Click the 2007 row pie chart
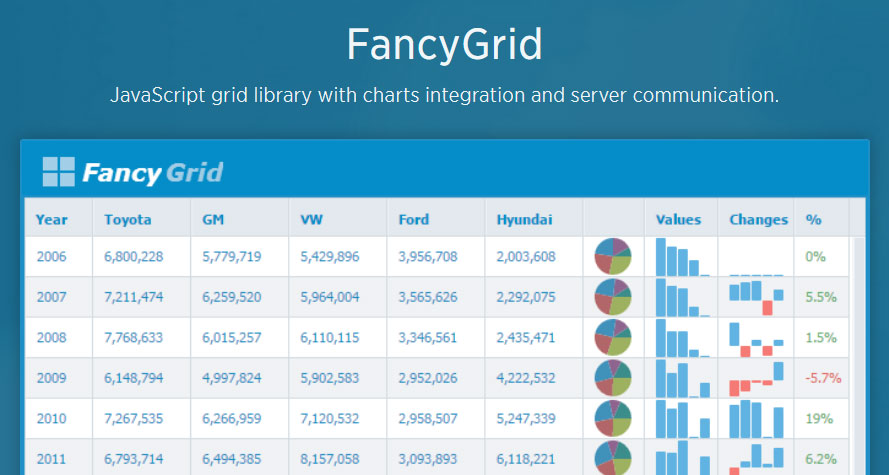Image resolution: width=889 pixels, height=475 pixels. click(613, 297)
